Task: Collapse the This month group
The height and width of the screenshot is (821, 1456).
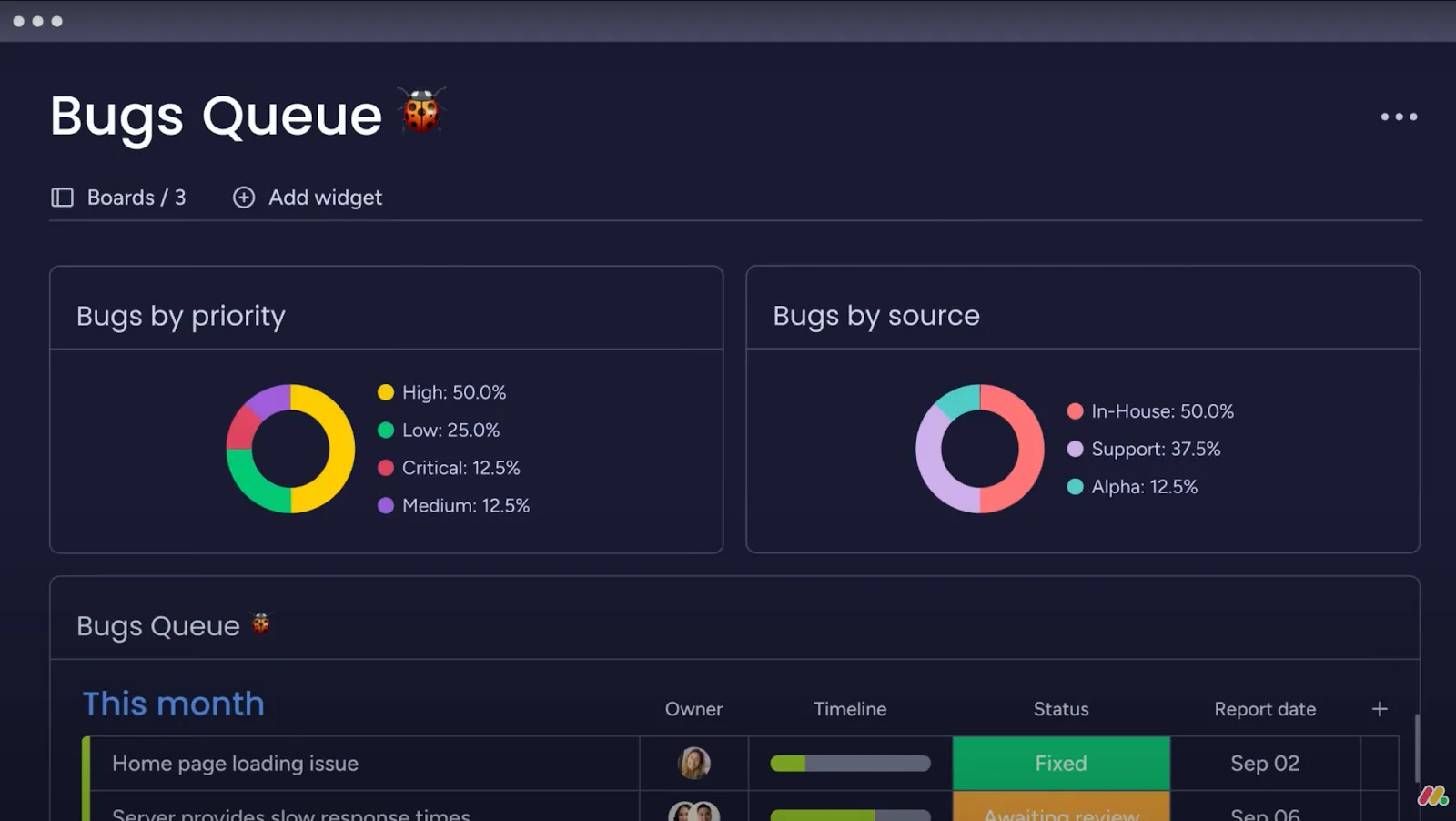Action: (173, 703)
